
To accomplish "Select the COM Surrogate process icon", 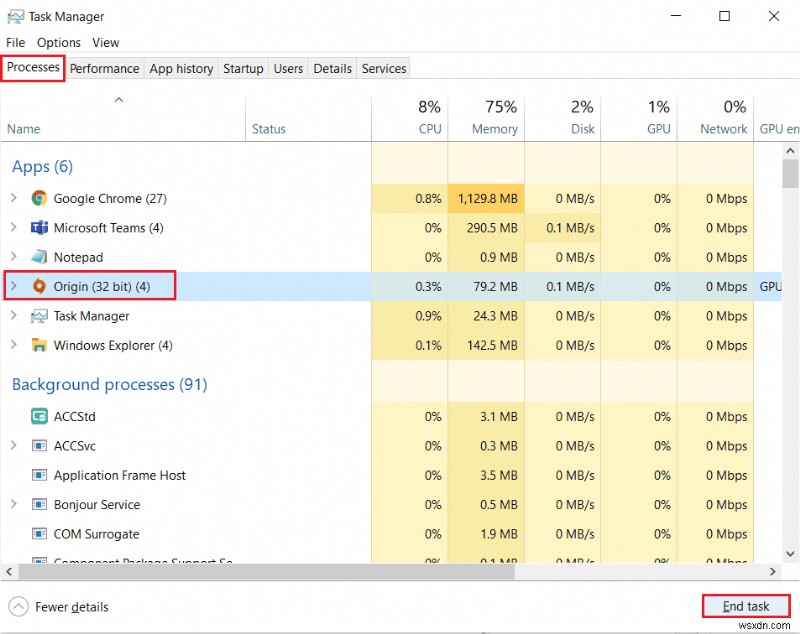I will [x=38, y=534].
